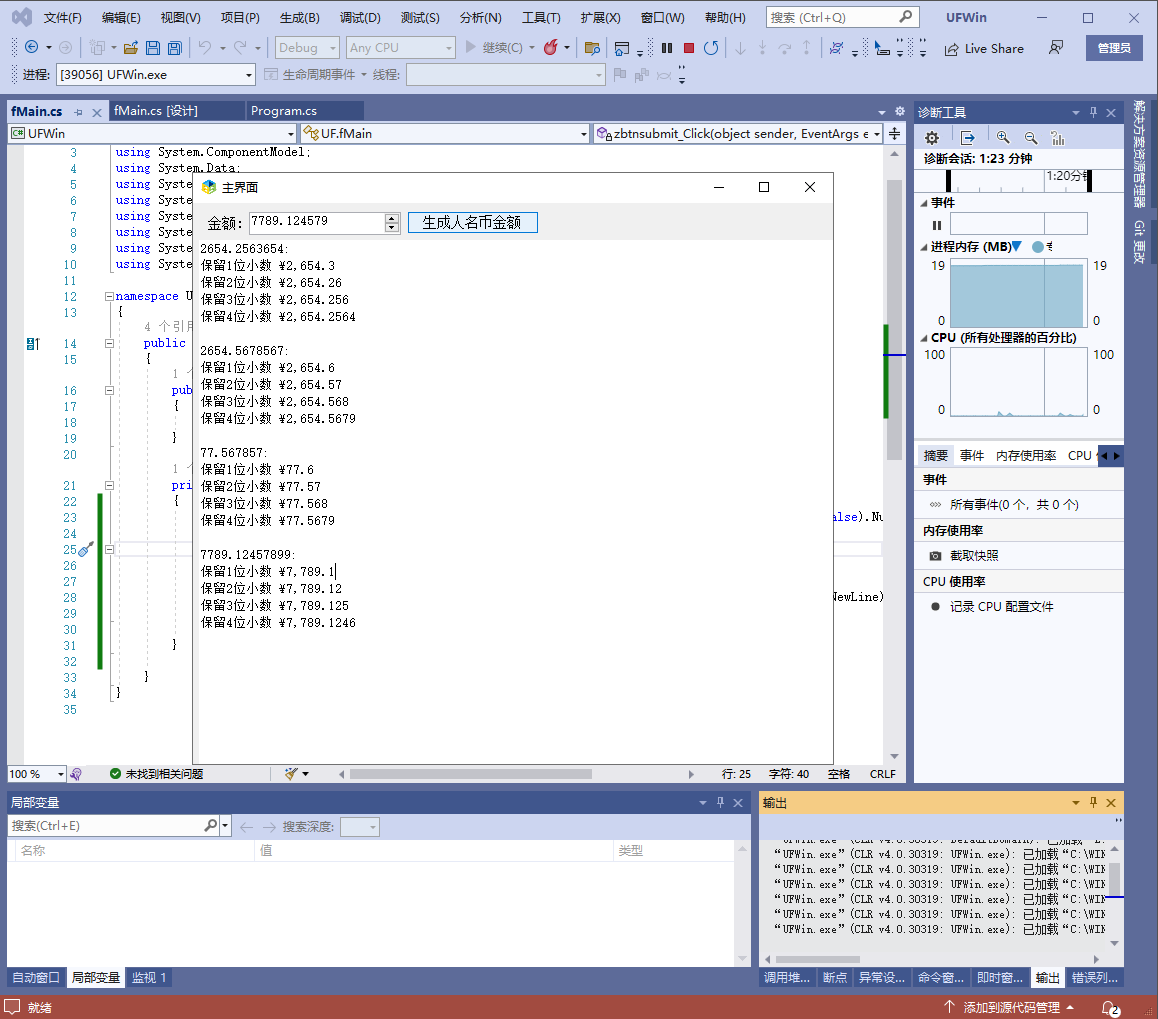The image size is (1158, 1019).
Task: Click the 管理员 button
Action: [x=1114, y=48]
